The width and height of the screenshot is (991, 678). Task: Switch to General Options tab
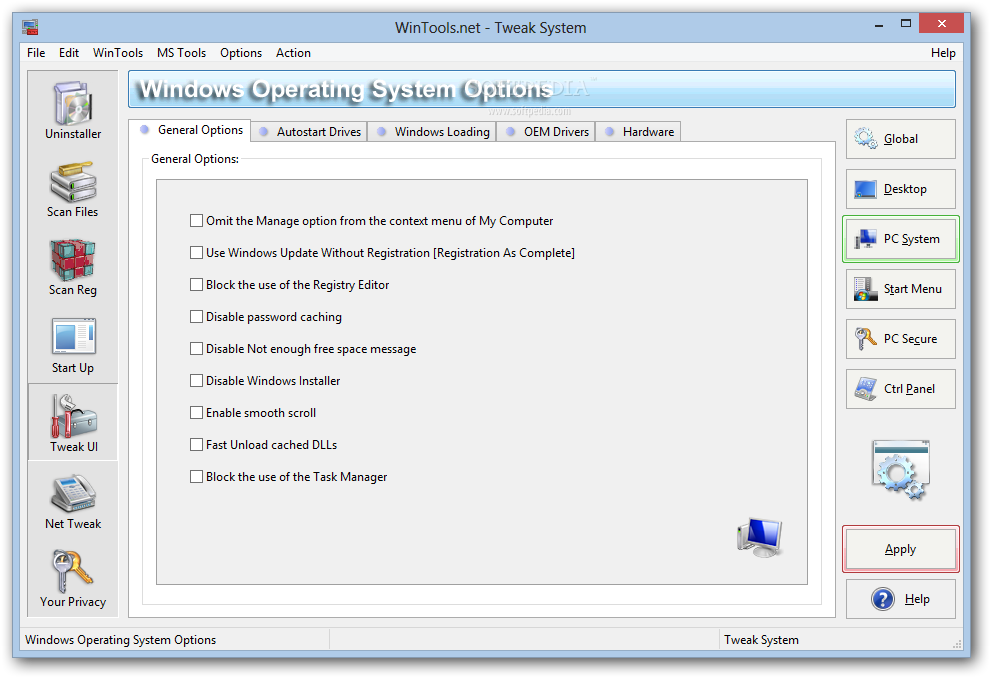coord(190,130)
